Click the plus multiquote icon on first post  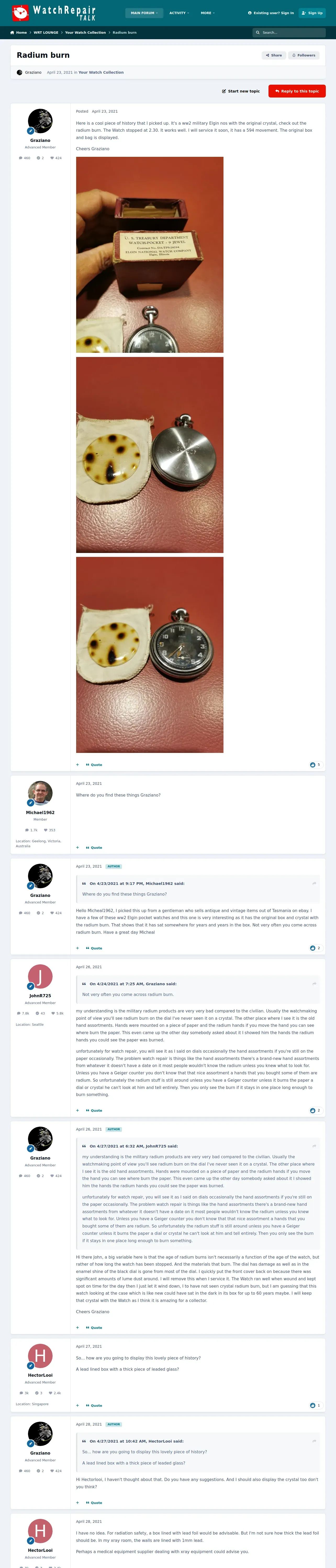coord(77,764)
